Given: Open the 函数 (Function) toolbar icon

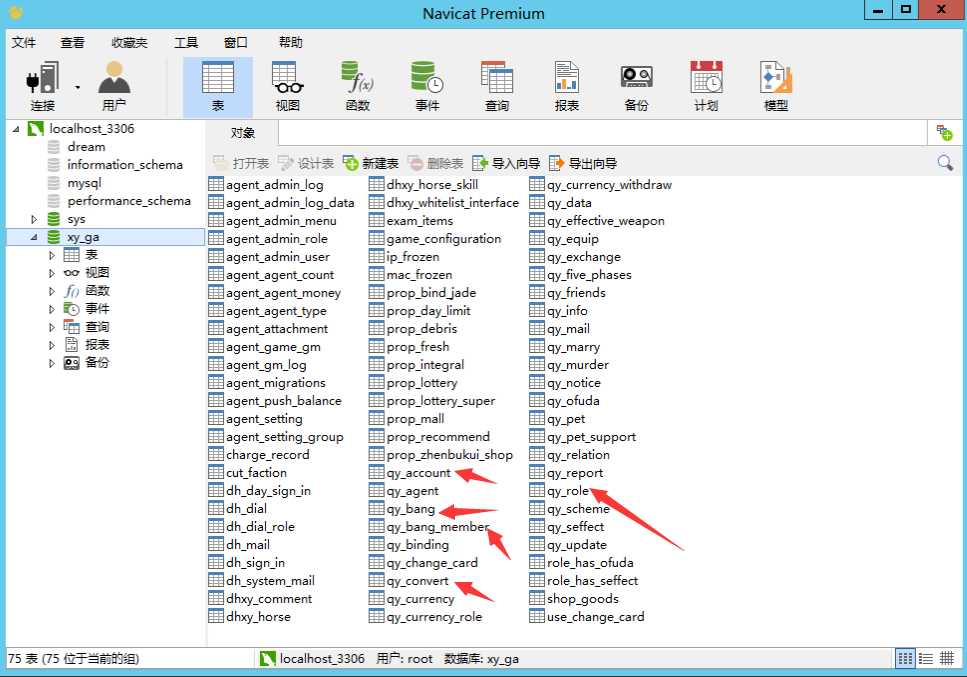Looking at the screenshot, I should click(357, 86).
